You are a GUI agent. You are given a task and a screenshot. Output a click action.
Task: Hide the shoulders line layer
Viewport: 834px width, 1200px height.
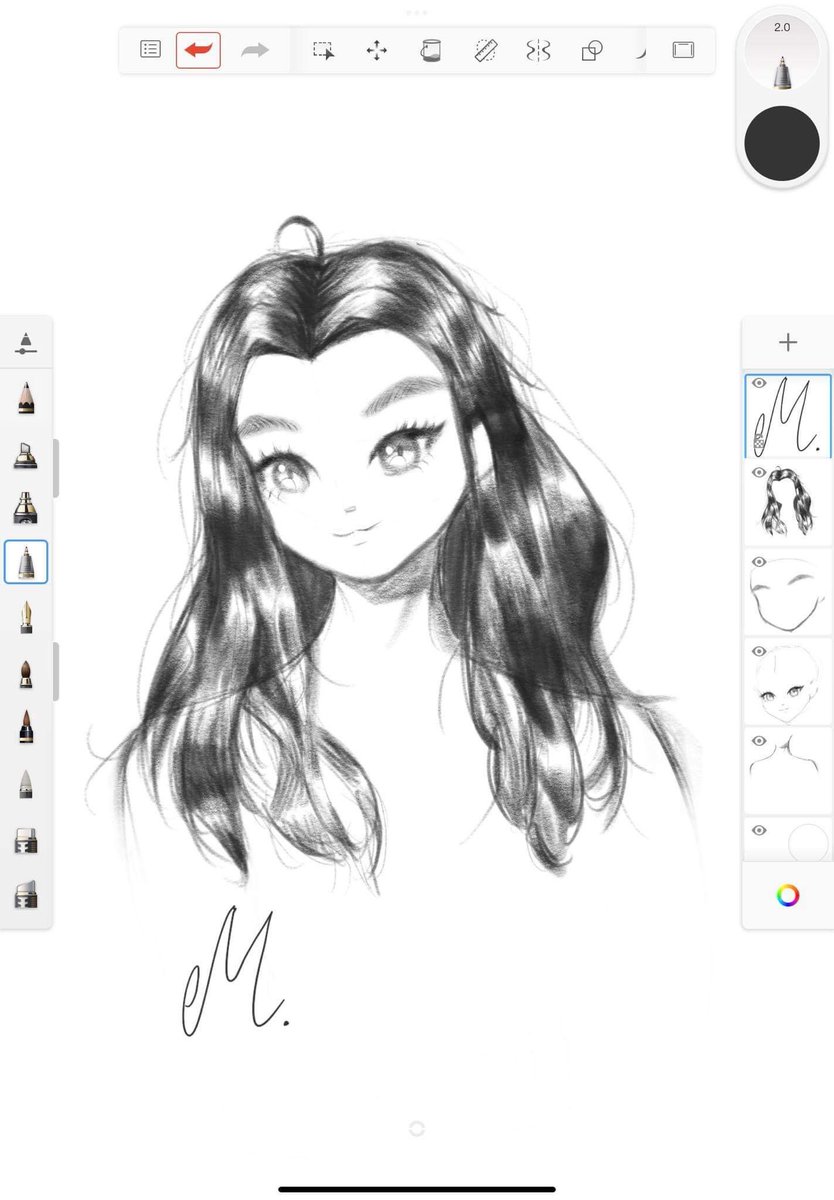[759, 741]
